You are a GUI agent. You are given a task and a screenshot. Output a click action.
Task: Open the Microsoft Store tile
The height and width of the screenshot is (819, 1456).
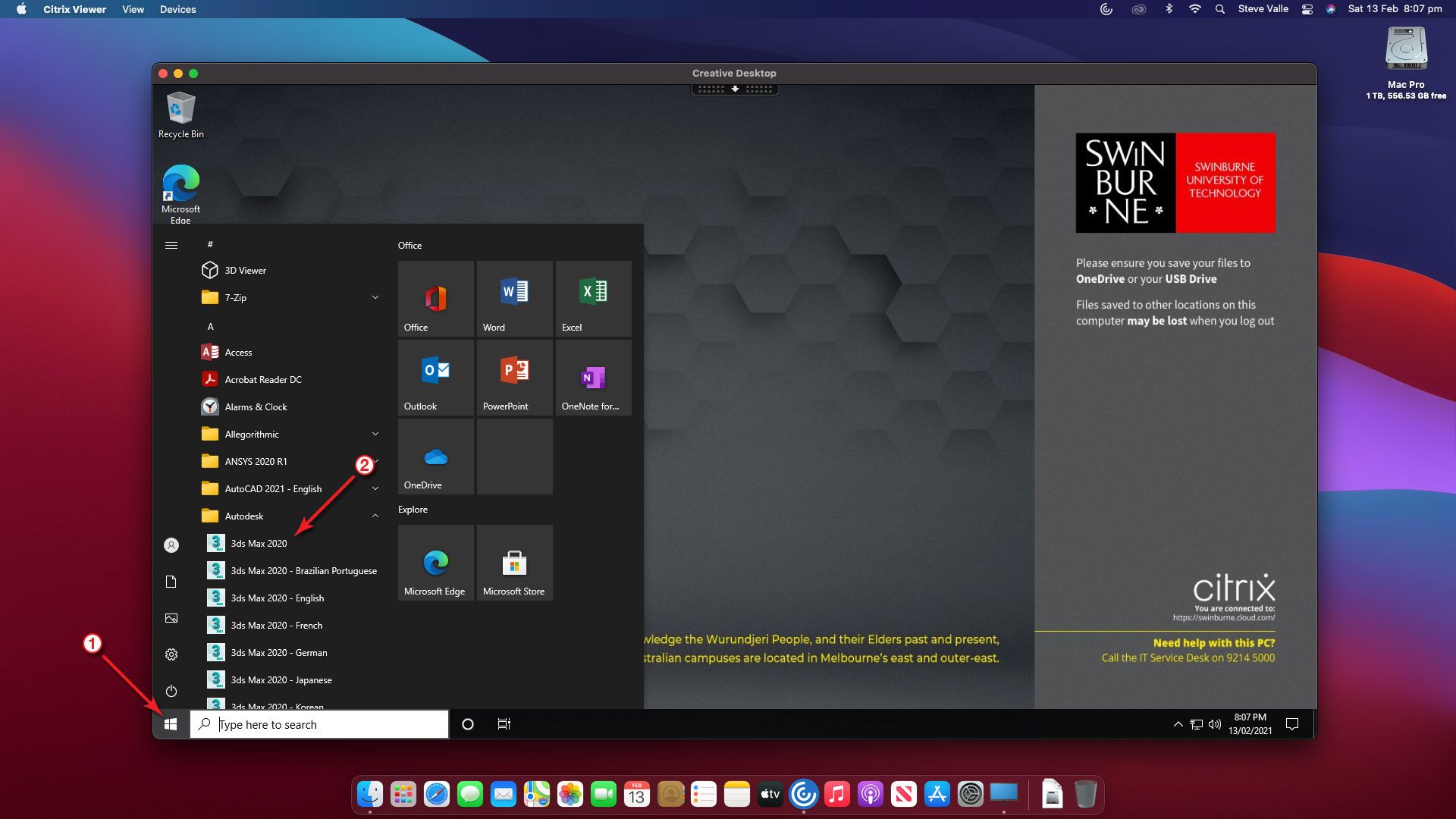click(x=514, y=563)
